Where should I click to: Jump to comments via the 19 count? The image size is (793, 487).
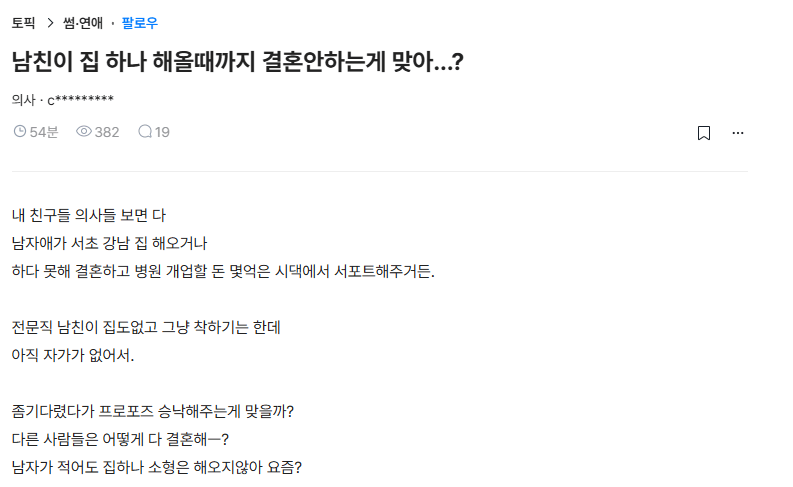(x=162, y=131)
